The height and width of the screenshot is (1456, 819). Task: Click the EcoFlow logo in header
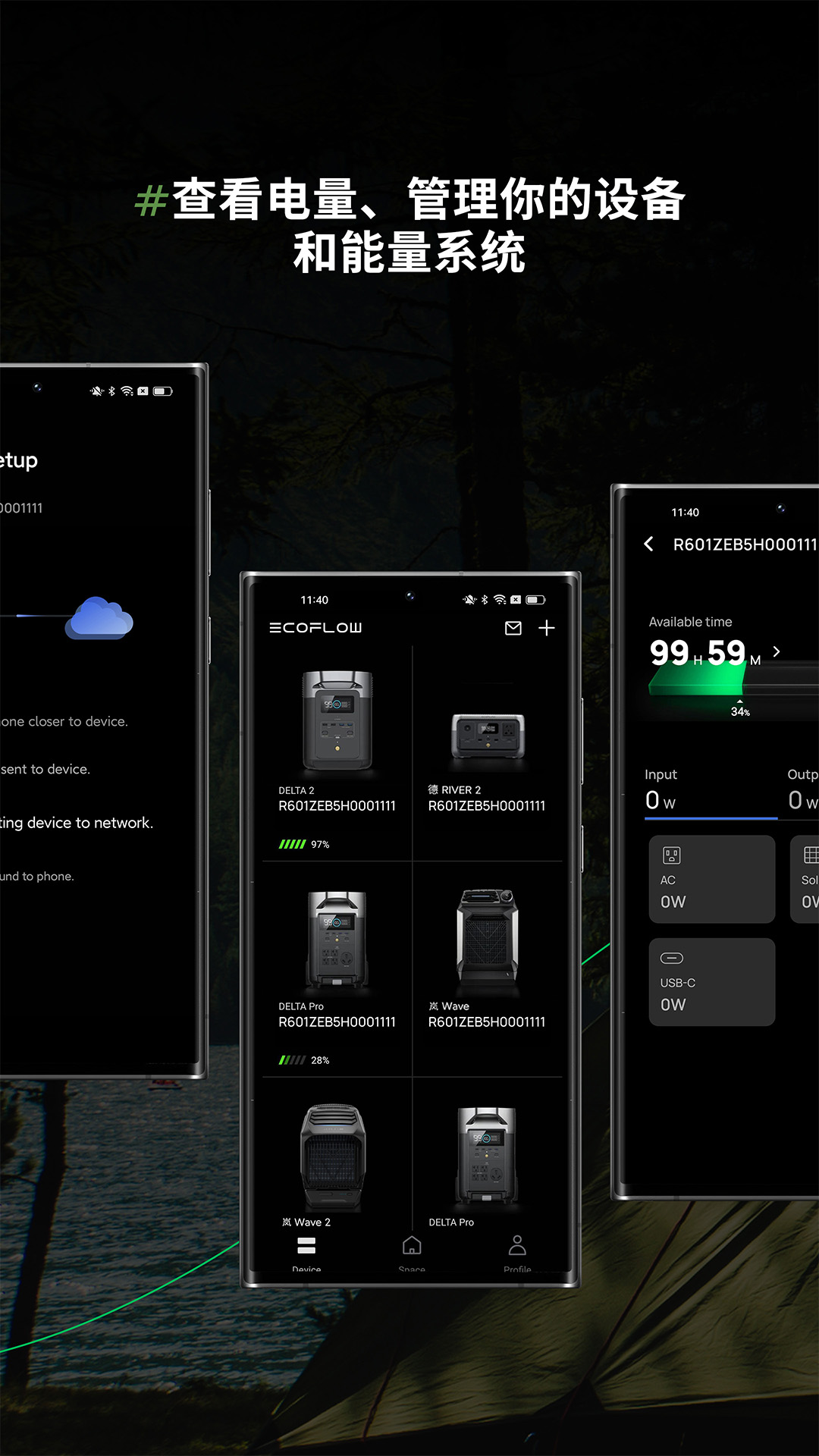315,628
